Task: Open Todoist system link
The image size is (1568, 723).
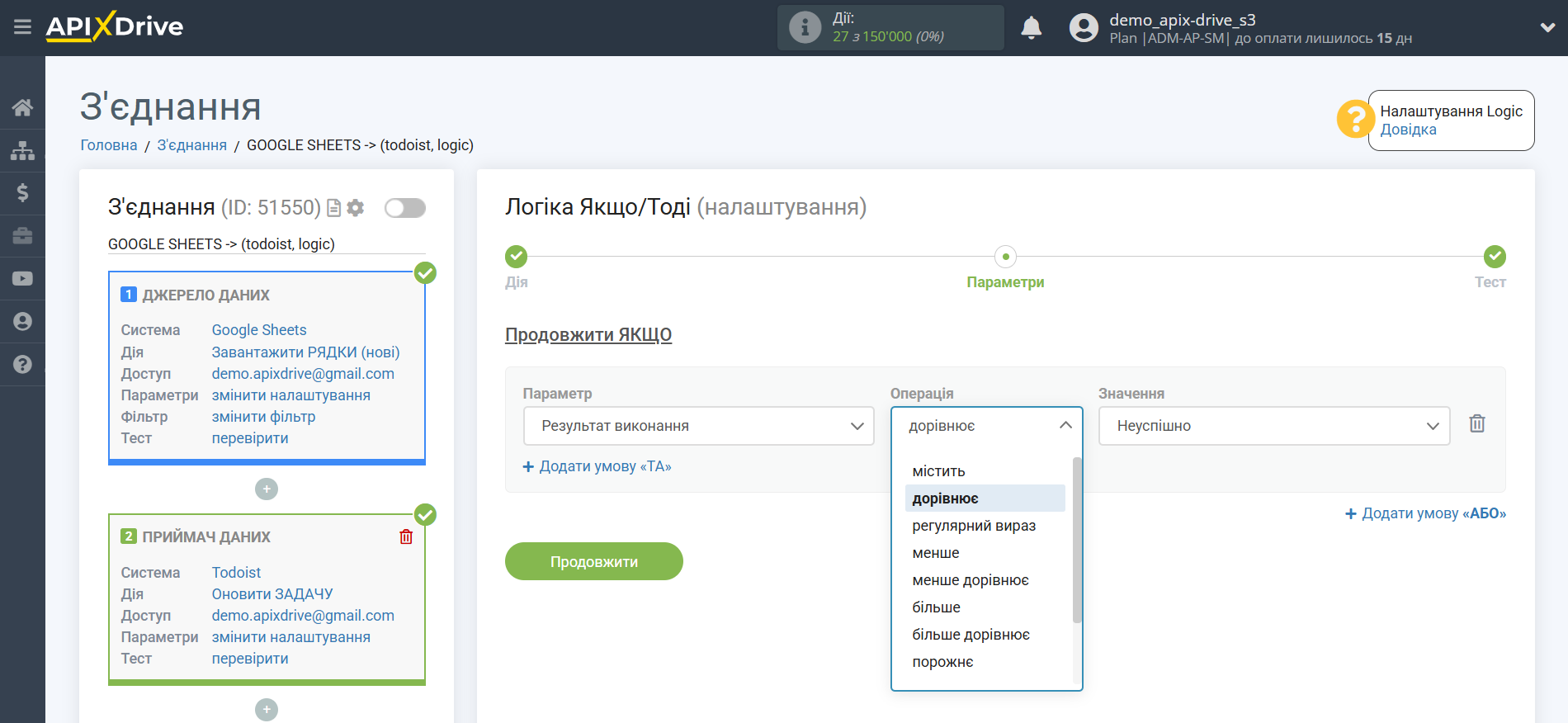Action: (236, 573)
